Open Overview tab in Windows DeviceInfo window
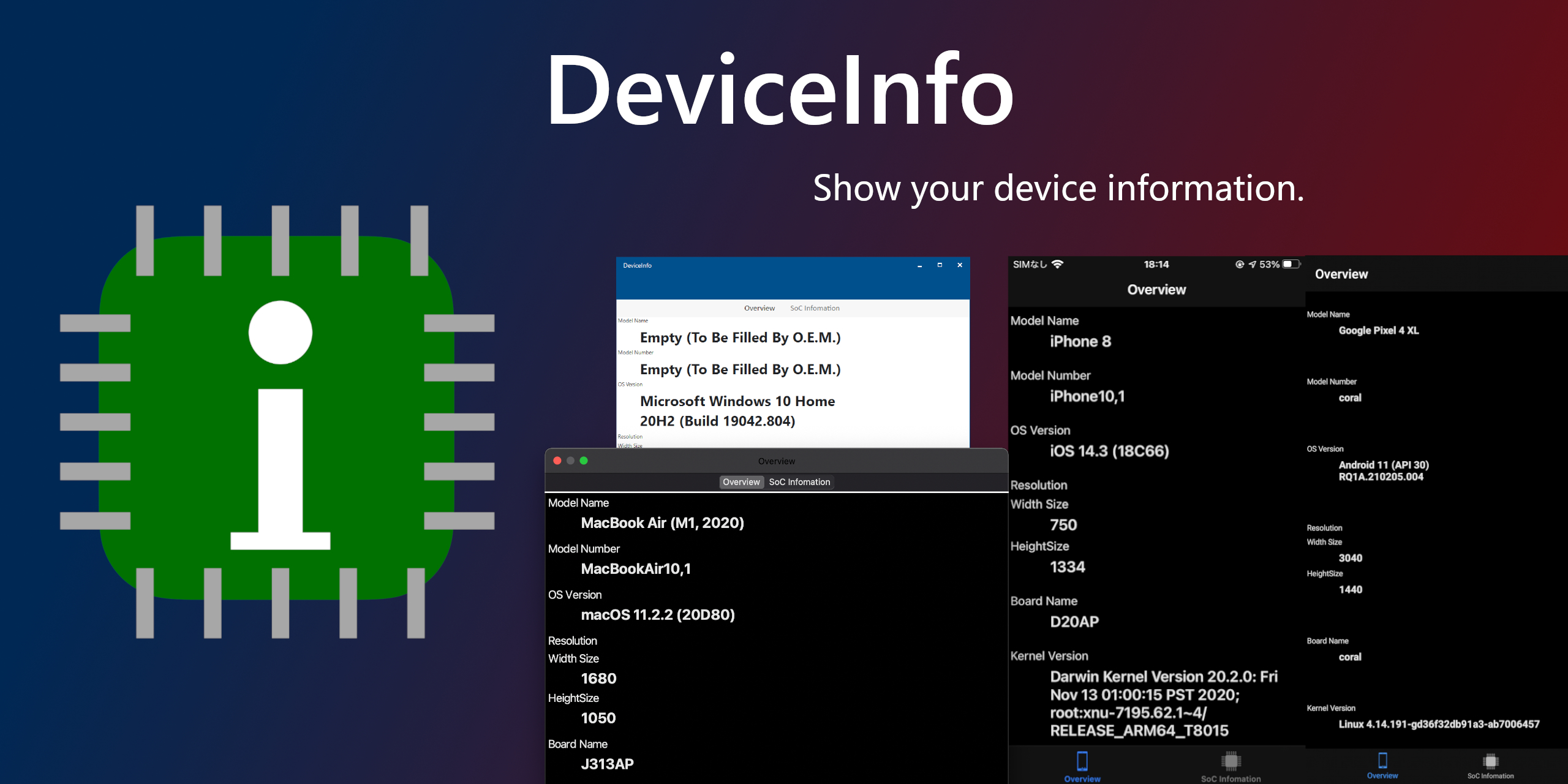Screen dimensions: 1568x784 coord(759,308)
